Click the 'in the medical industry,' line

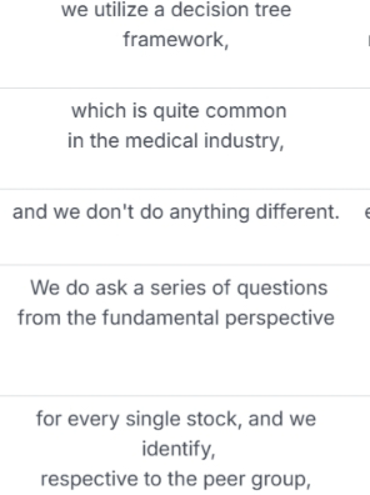pyautogui.click(x=176, y=141)
